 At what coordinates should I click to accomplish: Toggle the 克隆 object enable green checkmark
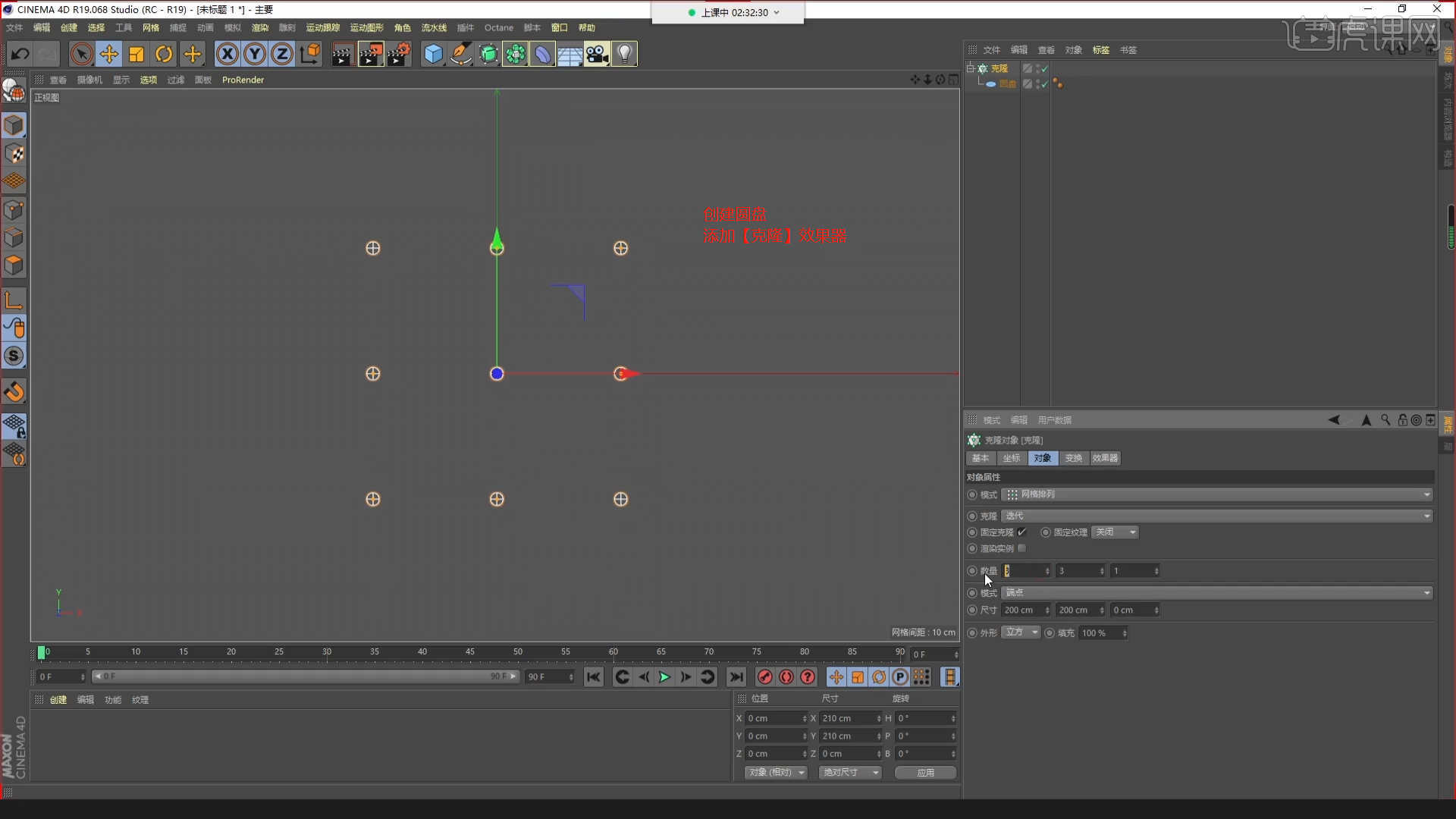pos(1045,68)
